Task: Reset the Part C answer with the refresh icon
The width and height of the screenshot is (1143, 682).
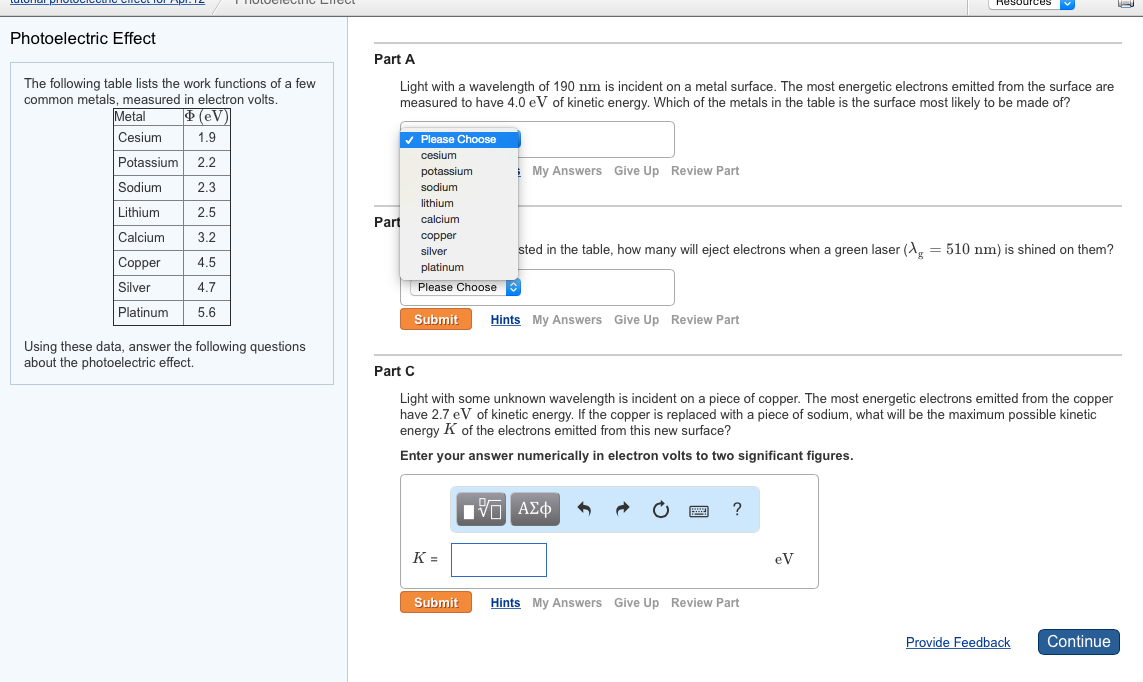Action: (660, 509)
